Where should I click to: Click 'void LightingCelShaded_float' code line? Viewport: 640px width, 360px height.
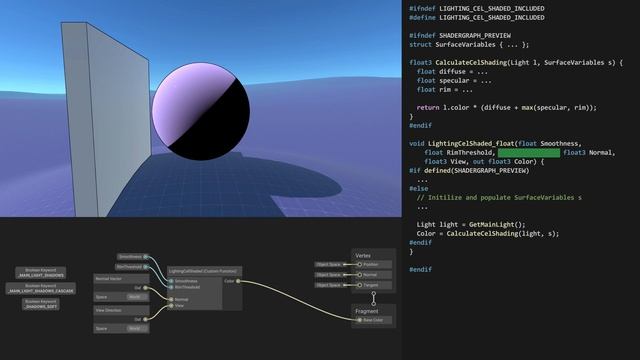[495, 143]
